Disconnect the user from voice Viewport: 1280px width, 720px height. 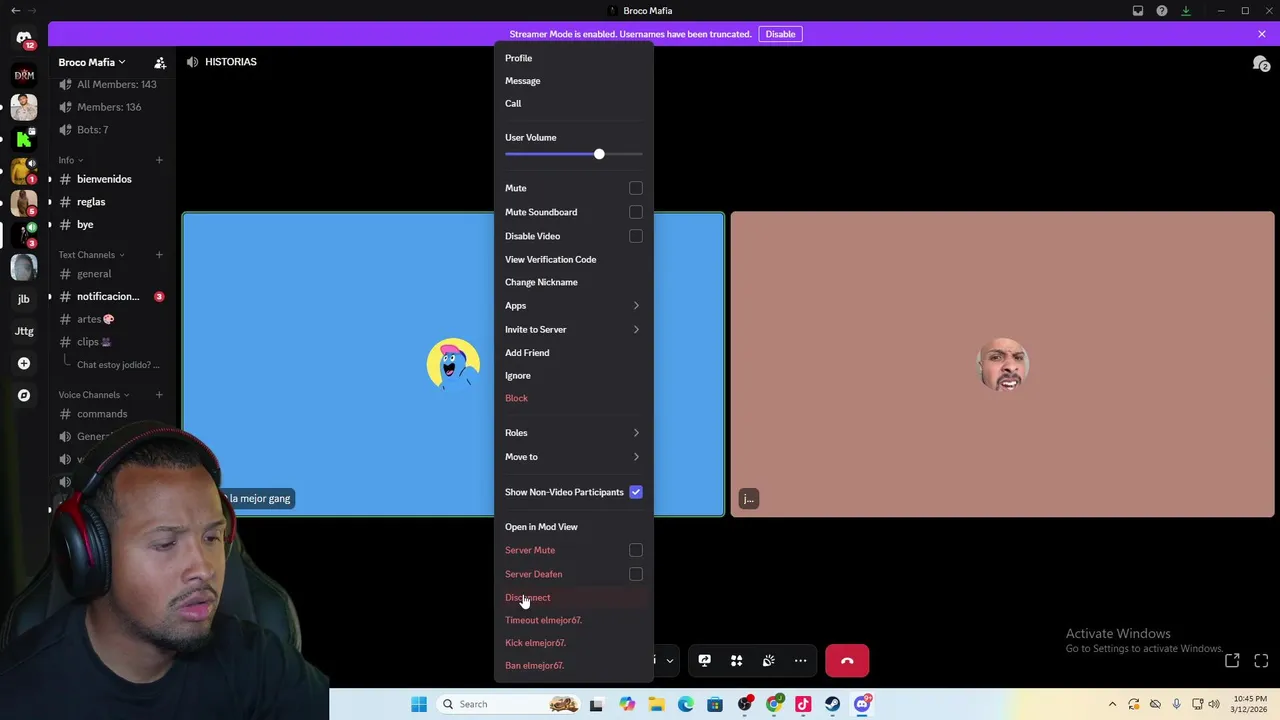click(573, 598)
